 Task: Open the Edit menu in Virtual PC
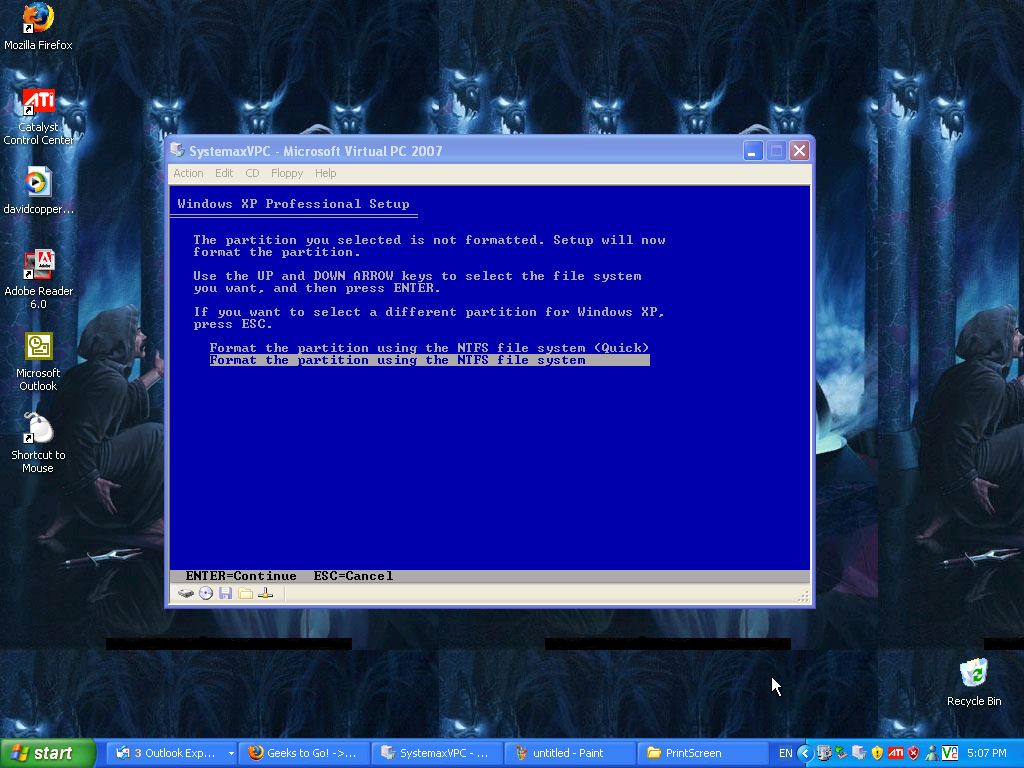click(224, 173)
